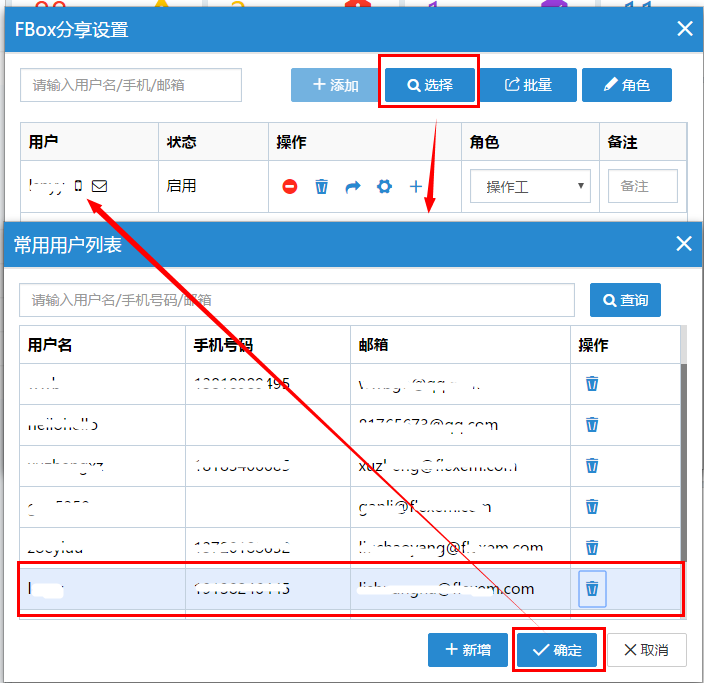Delete the first user in the common list
Viewport: 704px width, 683px height.
pyautogui.click(x=592, y=383)
